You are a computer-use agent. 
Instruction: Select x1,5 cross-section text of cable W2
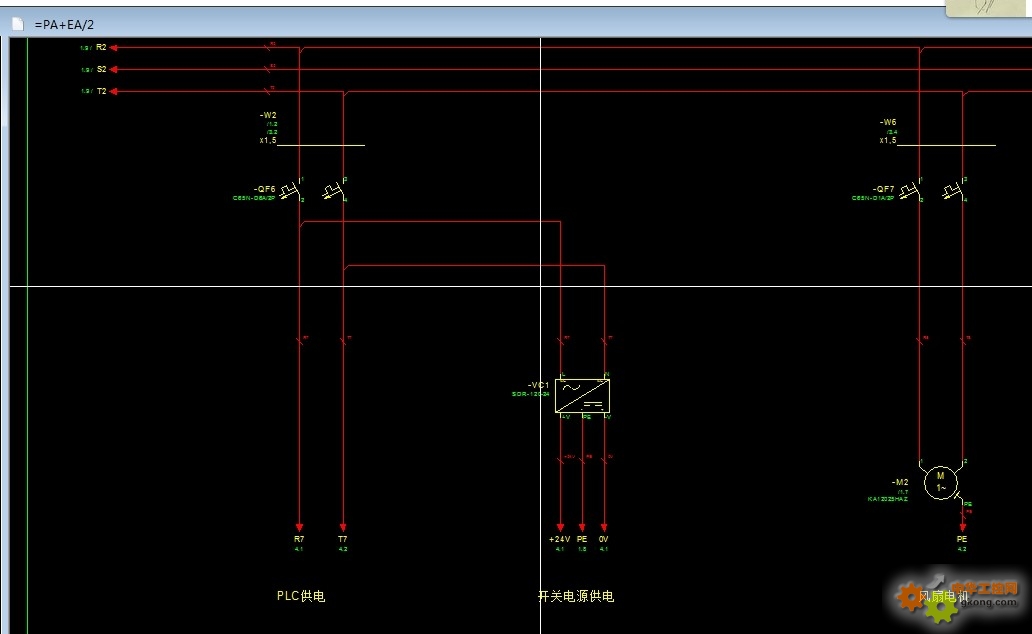tap(268, 140)
